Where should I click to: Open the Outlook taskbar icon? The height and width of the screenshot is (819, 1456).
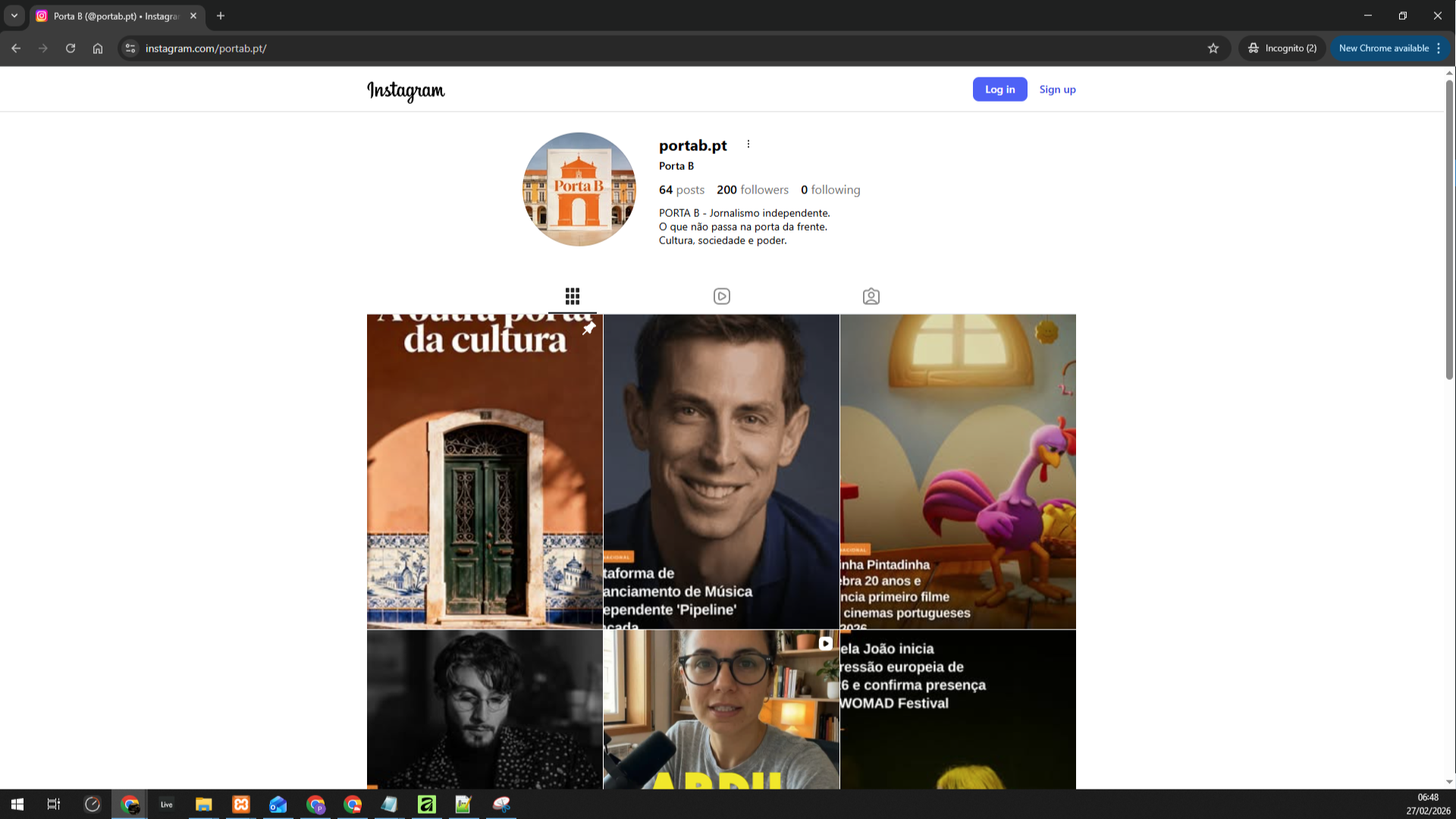click(x=278, y=804)
